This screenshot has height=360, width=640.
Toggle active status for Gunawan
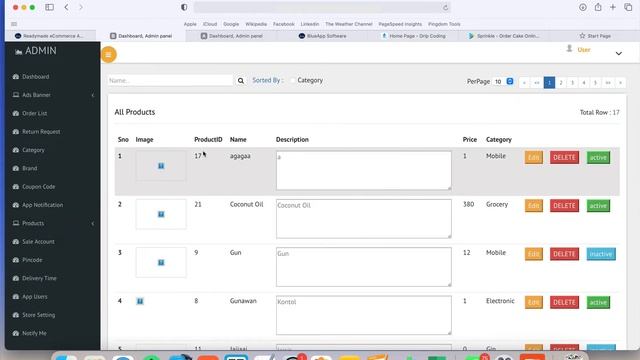point(598,302)
